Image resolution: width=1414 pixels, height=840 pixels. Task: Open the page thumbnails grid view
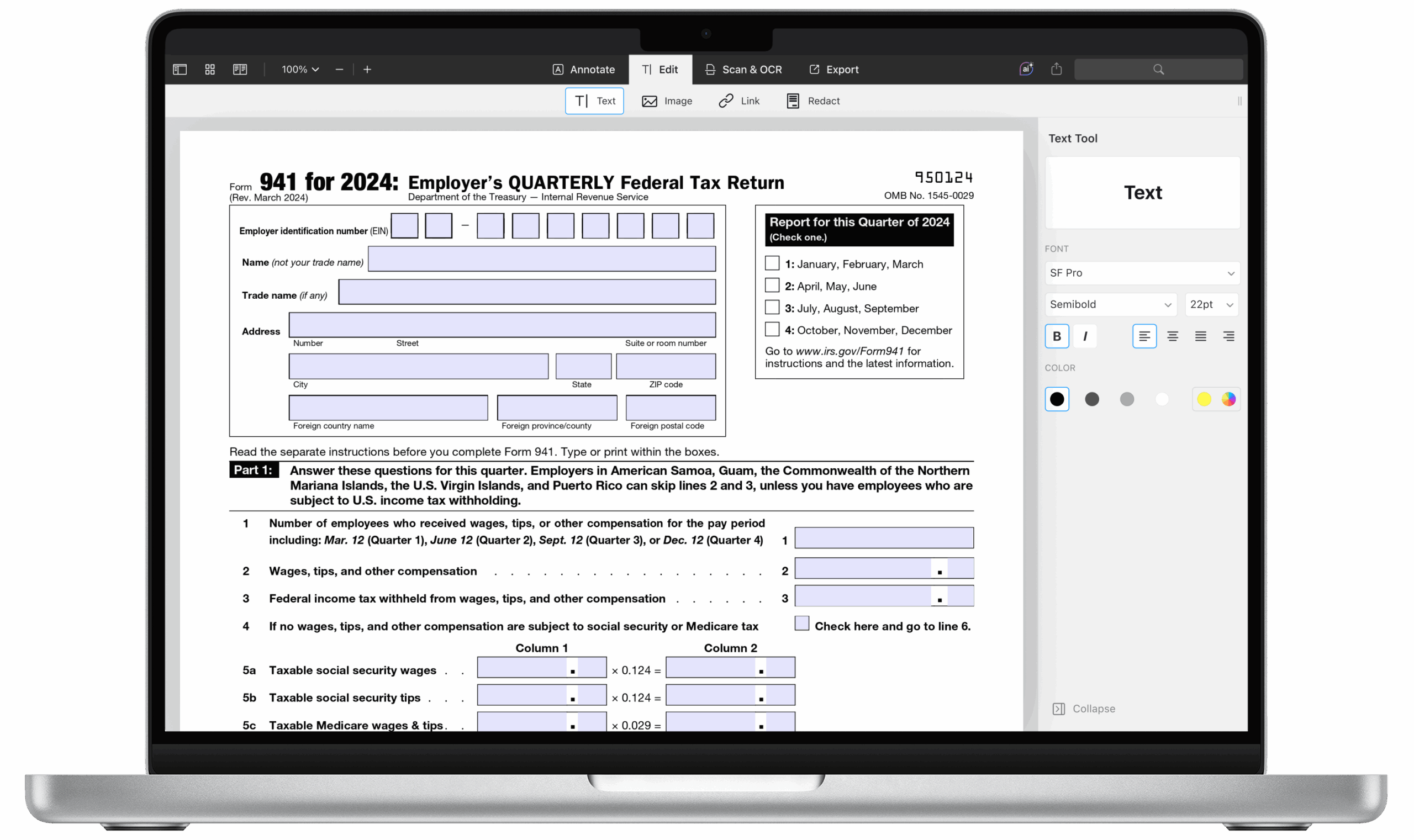[209, 69]
